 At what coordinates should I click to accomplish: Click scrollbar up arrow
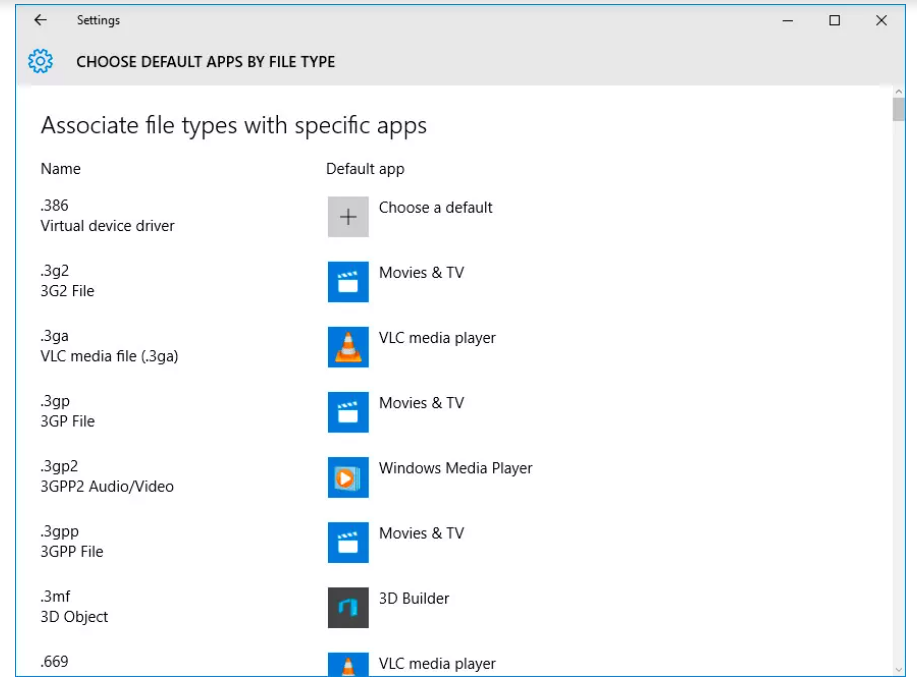898,93
